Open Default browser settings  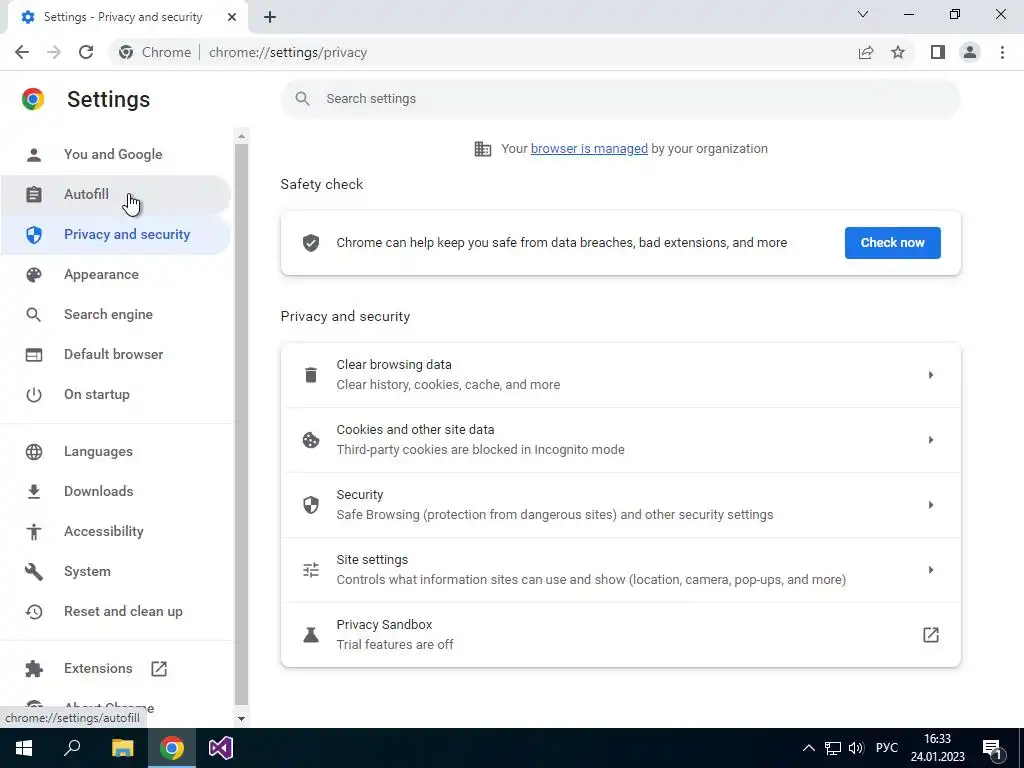[116, 355]
